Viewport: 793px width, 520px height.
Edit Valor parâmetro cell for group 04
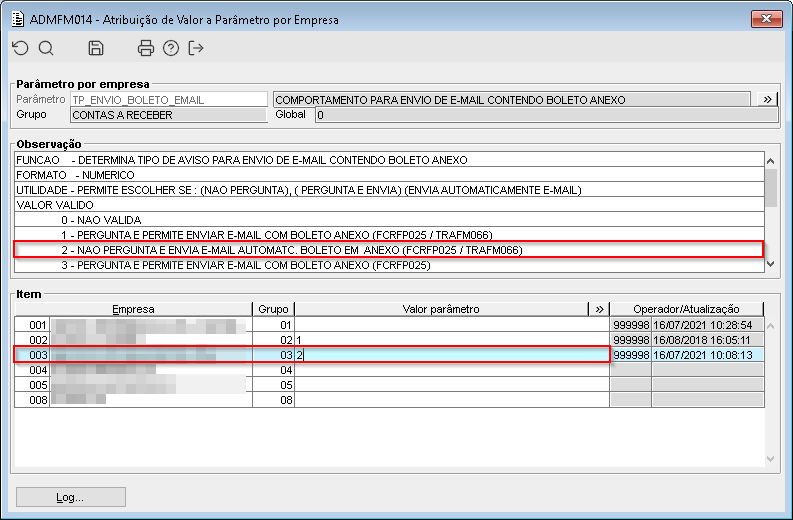click(452, 370)
